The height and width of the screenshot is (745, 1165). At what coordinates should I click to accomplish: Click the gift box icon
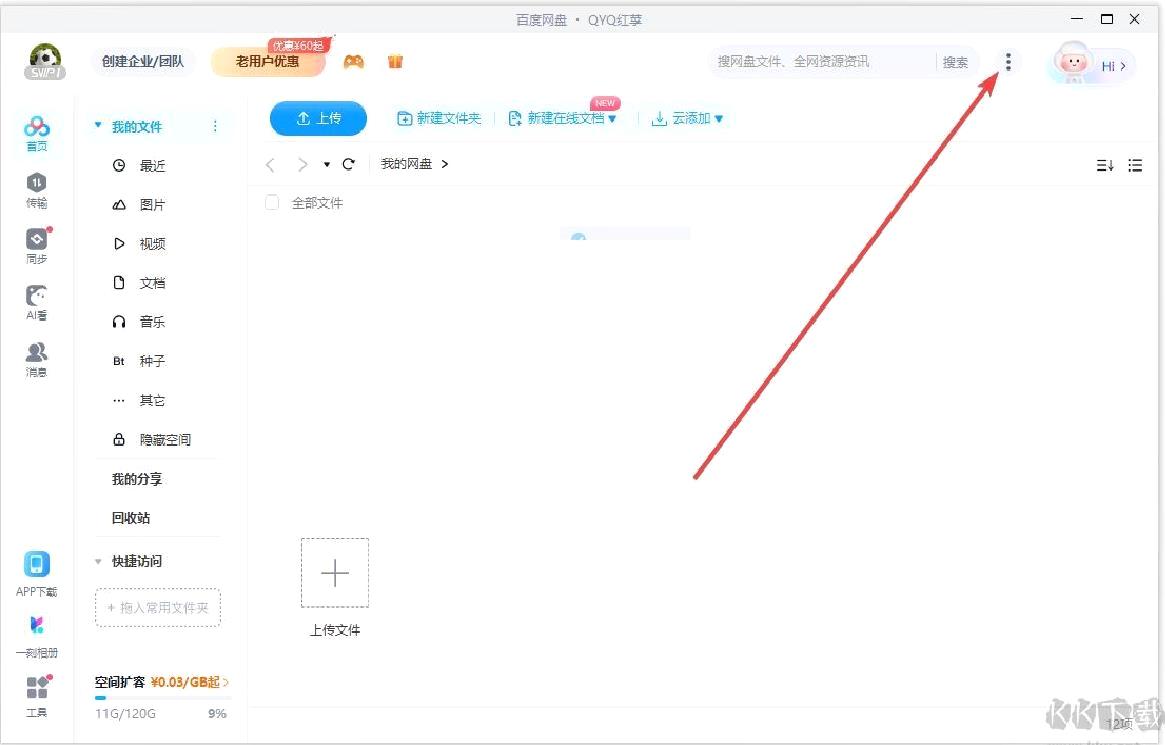tap(395, 62)
